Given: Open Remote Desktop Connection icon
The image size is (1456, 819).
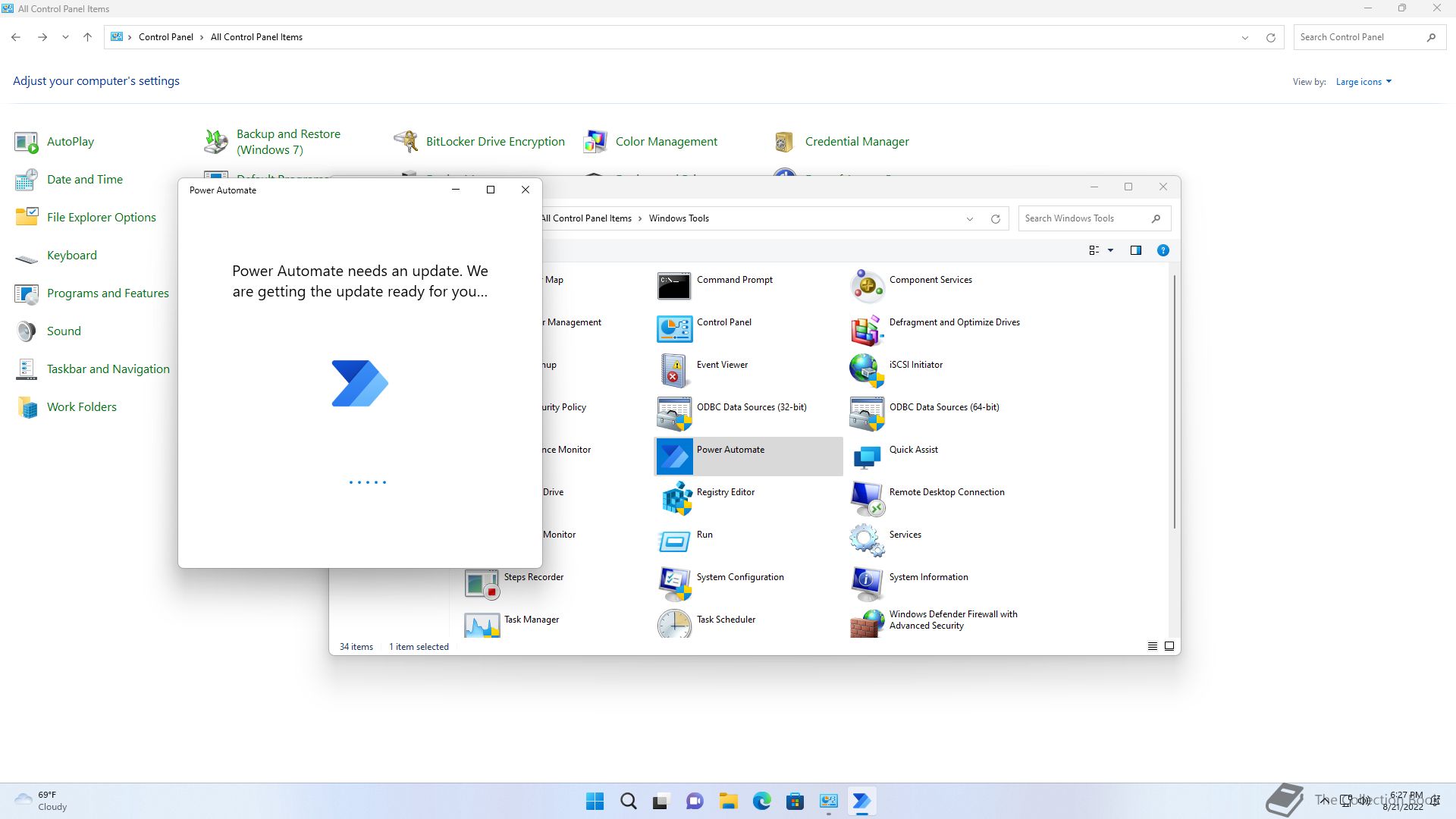Looking at the screenshot, I should [x=867, y=499].
